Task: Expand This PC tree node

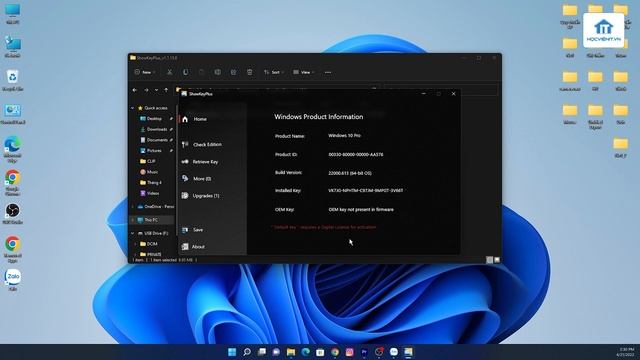Action: coord(133,220)
